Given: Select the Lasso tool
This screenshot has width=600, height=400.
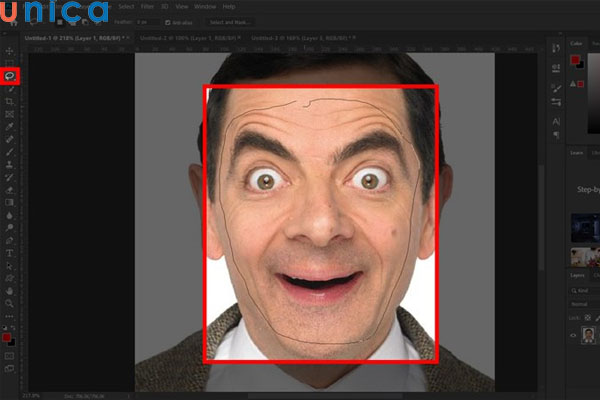Looking at the screenshot, I should click(11, 75).
